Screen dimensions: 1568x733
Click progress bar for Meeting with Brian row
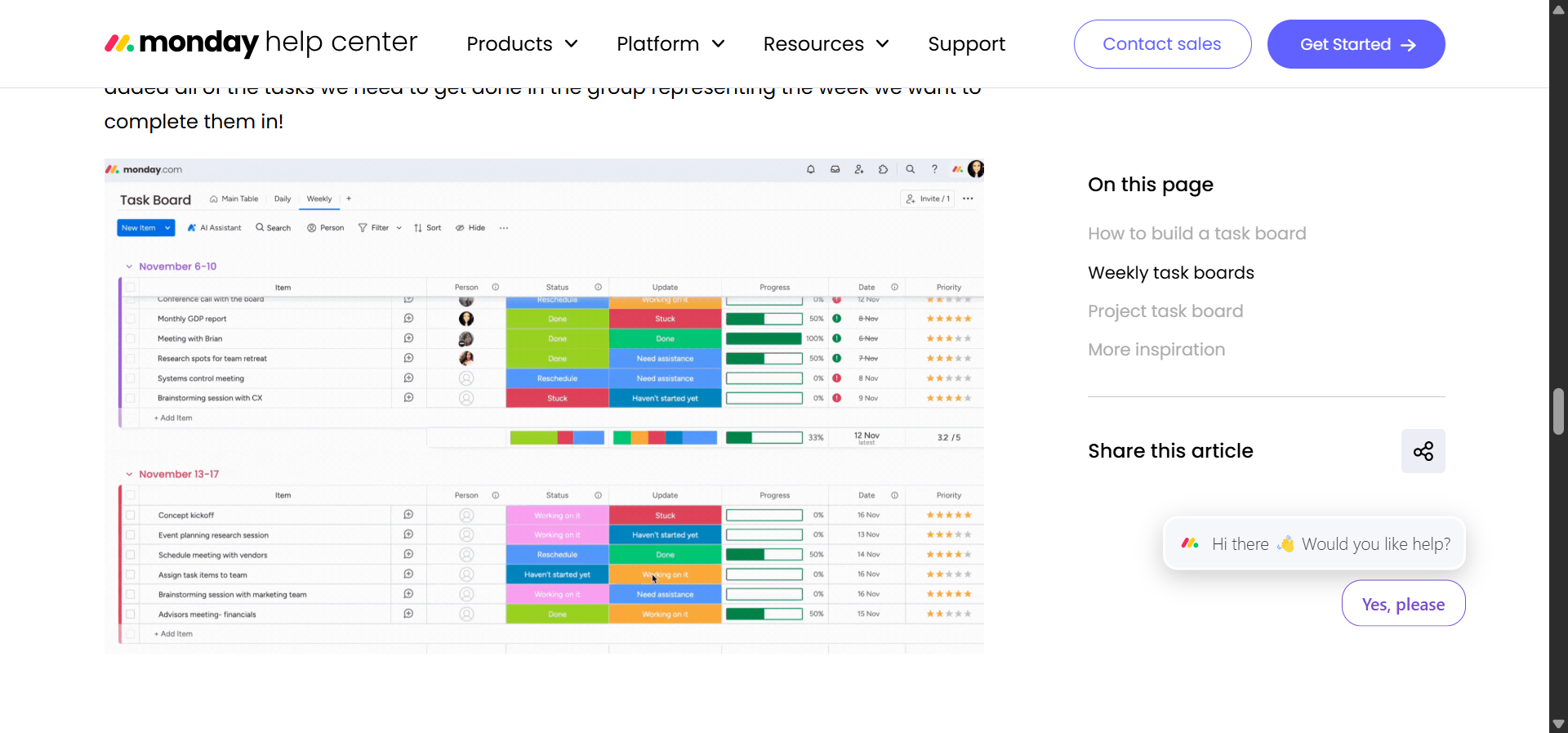coord(764,338)
